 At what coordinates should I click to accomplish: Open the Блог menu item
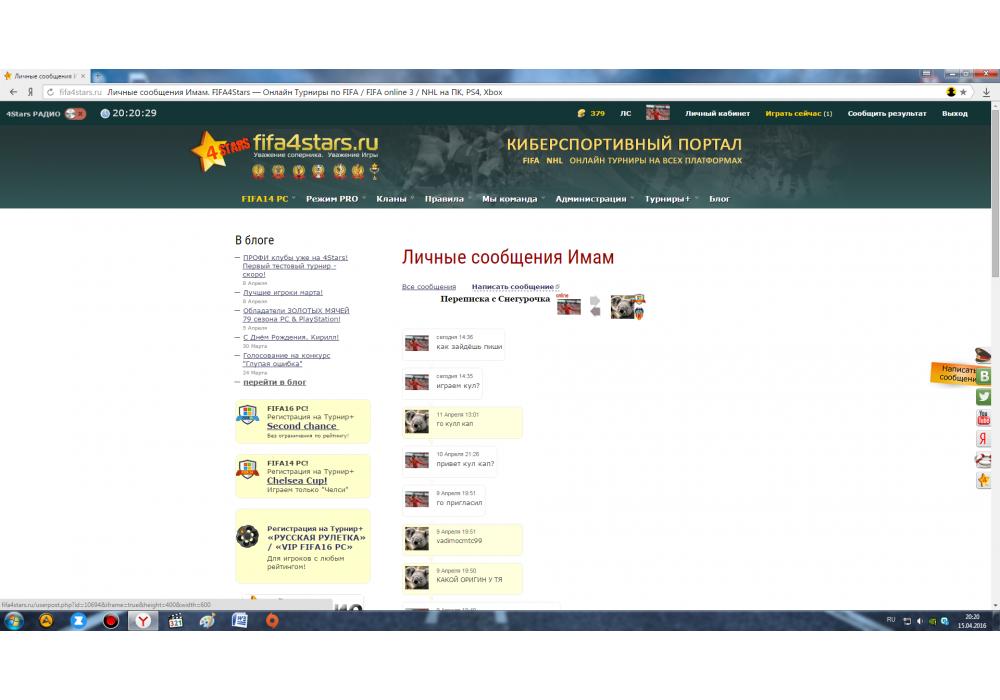(x=719, y=199)
